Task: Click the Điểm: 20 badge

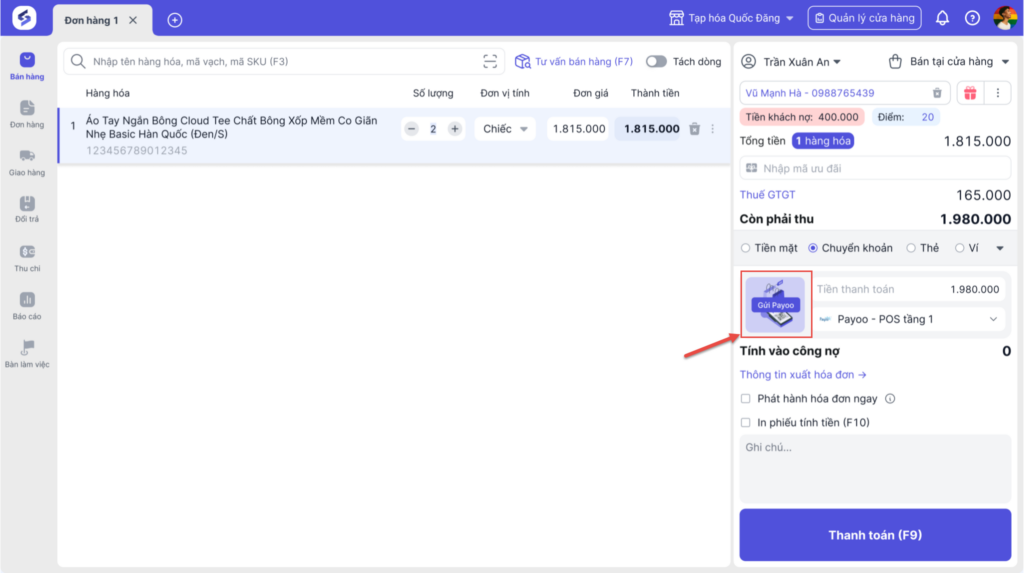Action: click(906, 117)
